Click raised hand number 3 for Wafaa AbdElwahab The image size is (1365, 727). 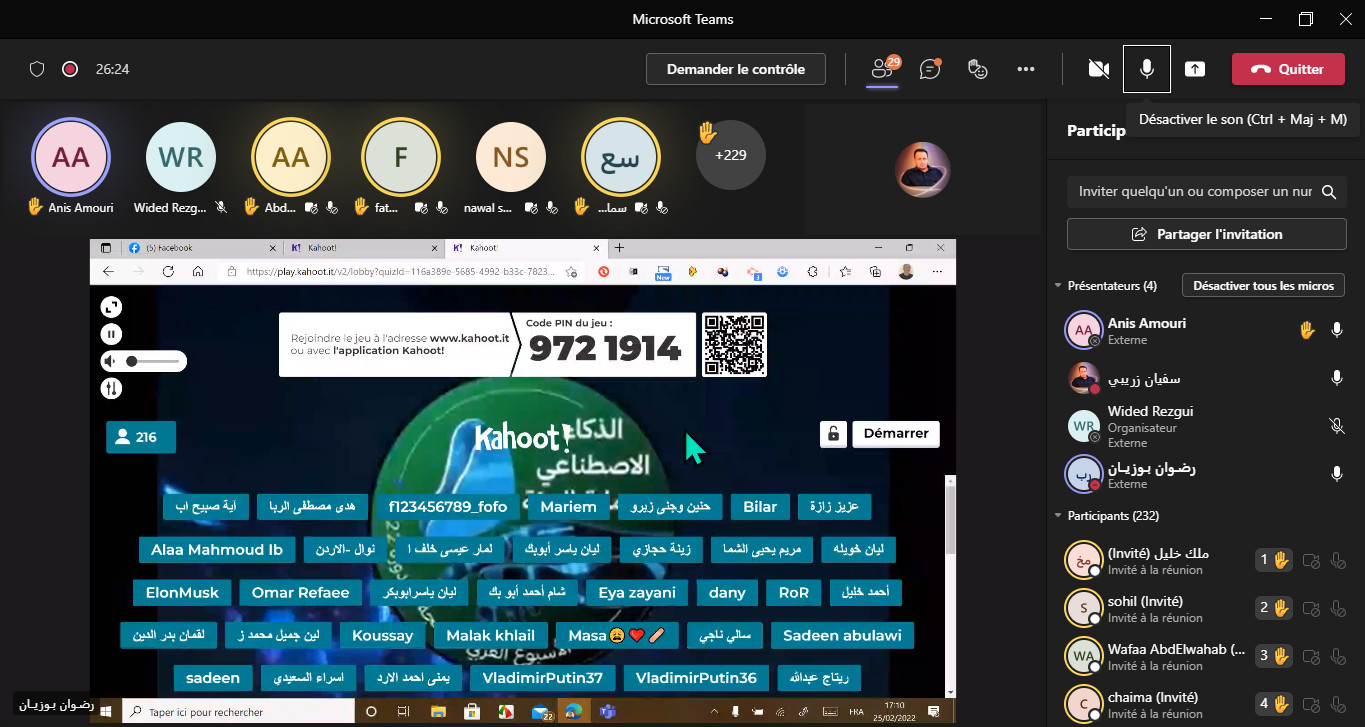1274,656
